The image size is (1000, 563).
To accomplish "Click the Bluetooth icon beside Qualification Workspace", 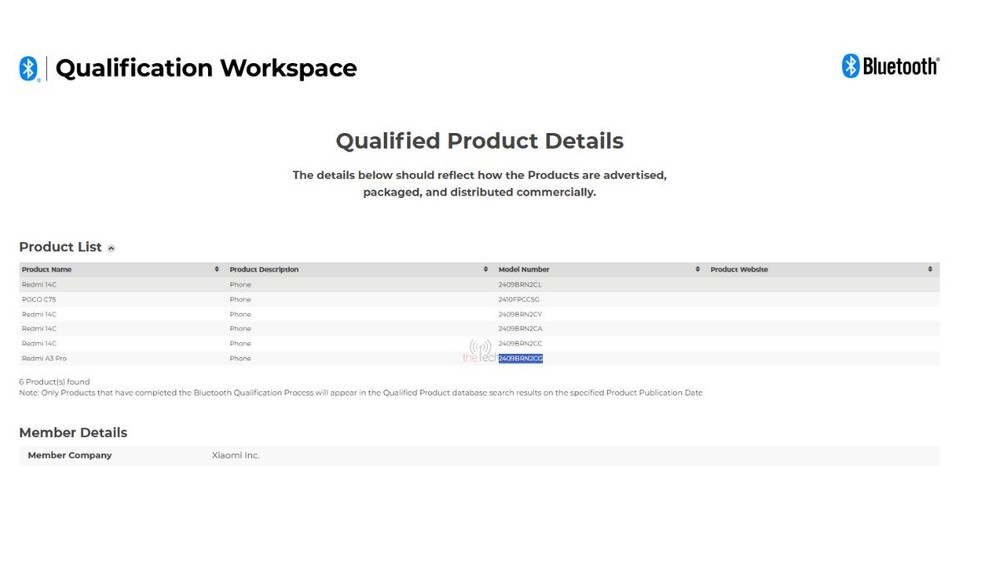I will (x=29, y=68).
